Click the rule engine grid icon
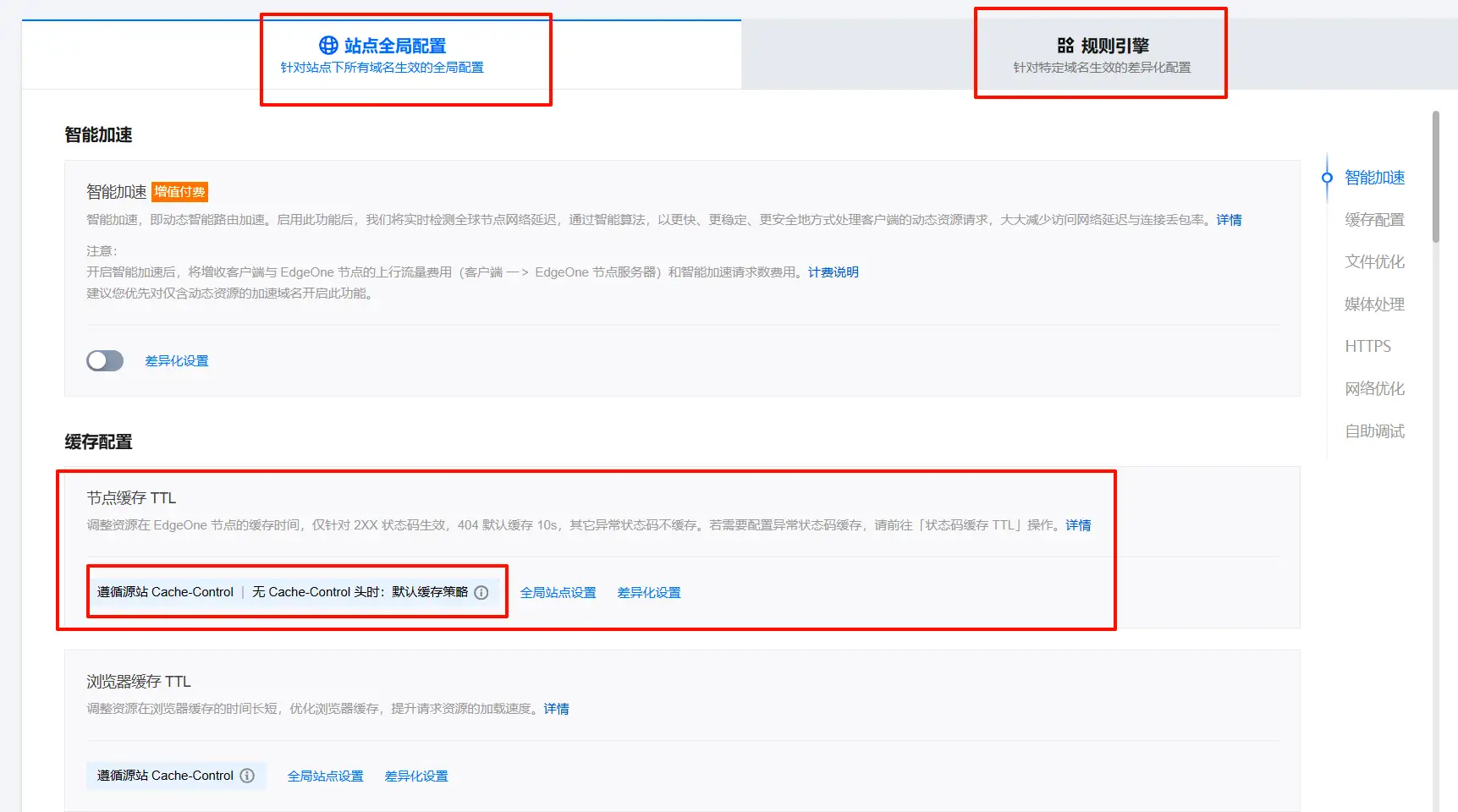This screenshot has width=1458, height=812. pos(1065,46)
